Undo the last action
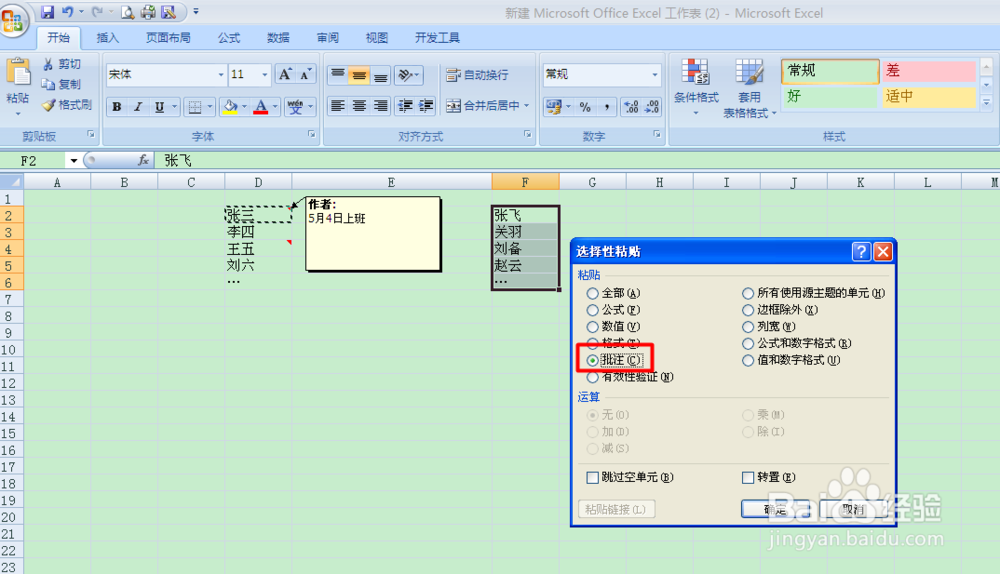Image resolution: width=1000 pixels, height=574 pixels. click(x=68, y=11)
